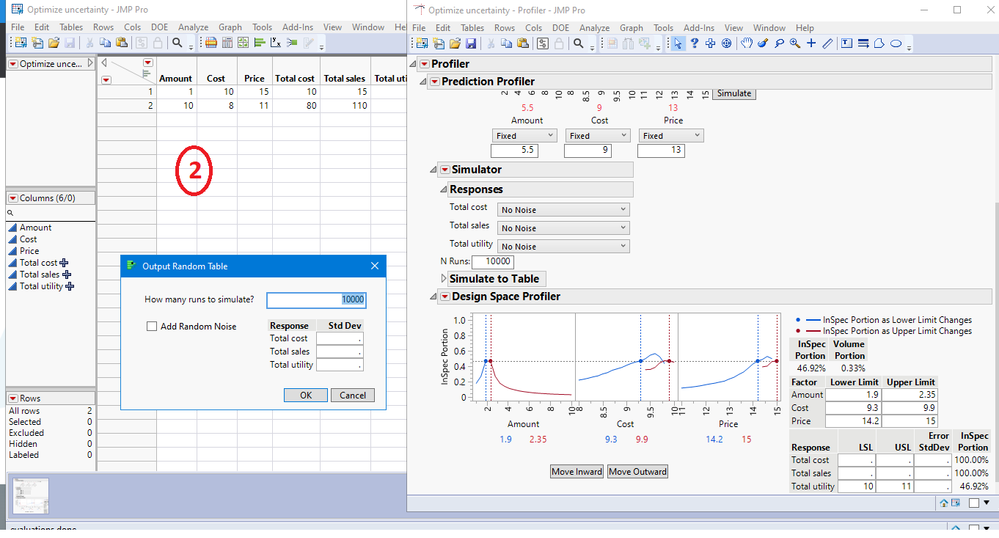Select the question mark help tool

click(694, 43)
